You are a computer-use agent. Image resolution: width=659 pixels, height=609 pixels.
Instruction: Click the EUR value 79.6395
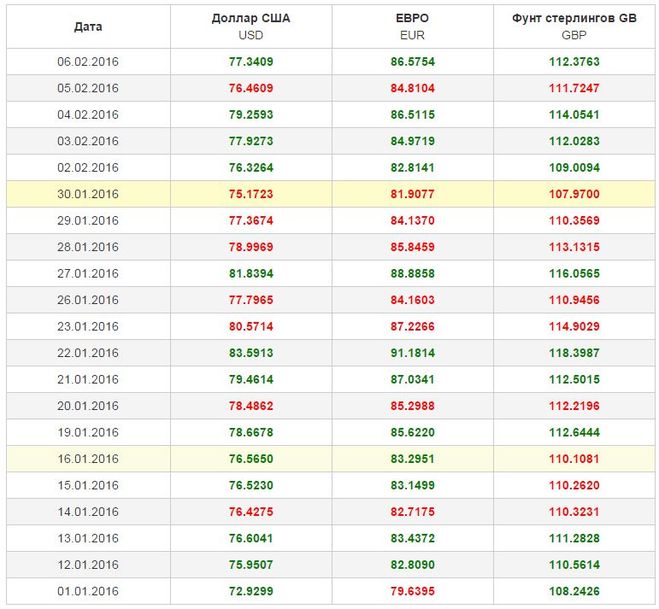[412, 592]
